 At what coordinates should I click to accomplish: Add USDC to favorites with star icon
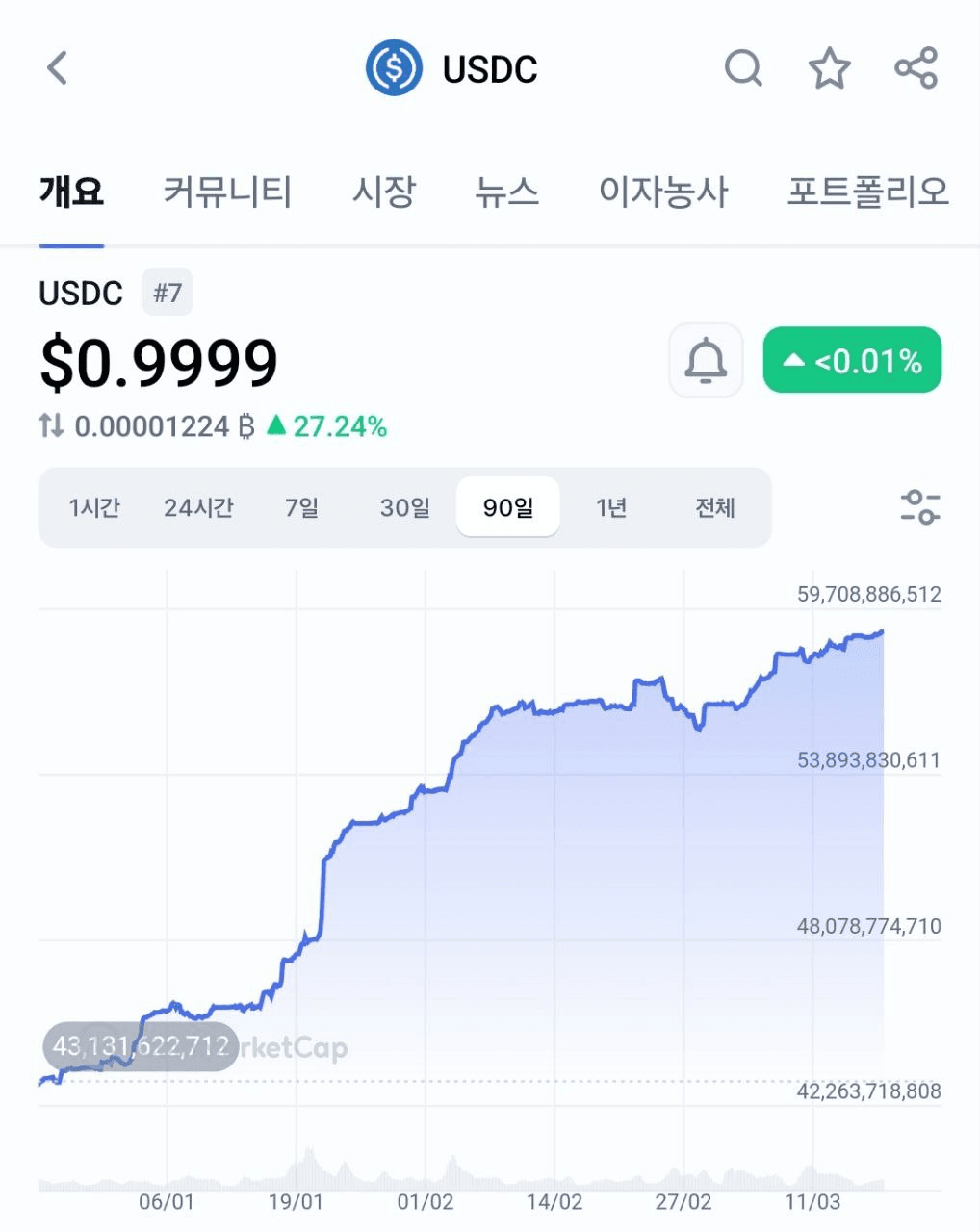point(829,68)
